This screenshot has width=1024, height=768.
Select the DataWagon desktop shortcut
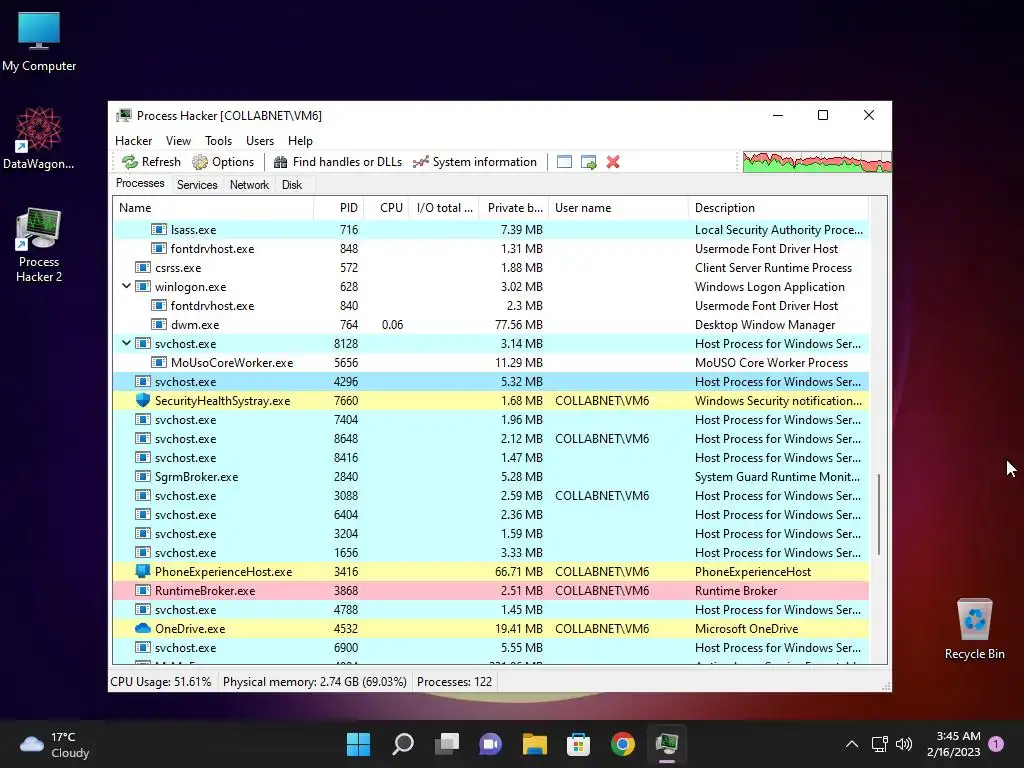click(x=39, y=138)
